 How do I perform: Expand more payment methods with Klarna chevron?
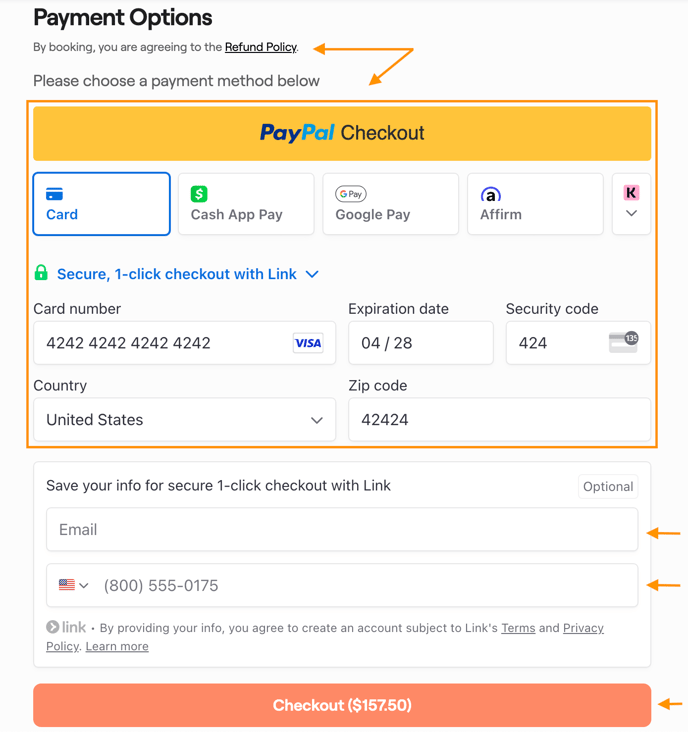pos(631,204)
